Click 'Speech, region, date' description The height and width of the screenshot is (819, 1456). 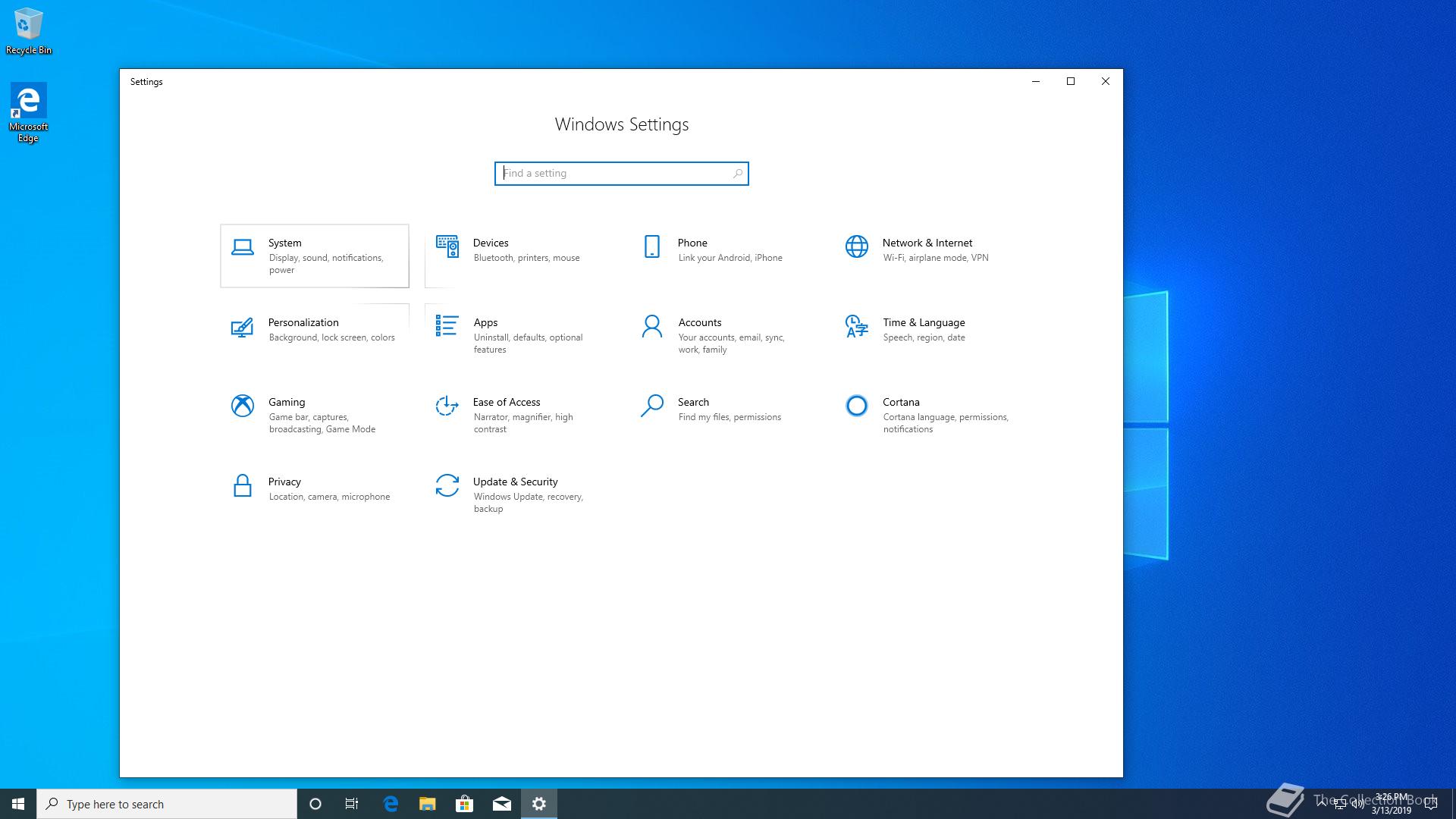[924, 337]
